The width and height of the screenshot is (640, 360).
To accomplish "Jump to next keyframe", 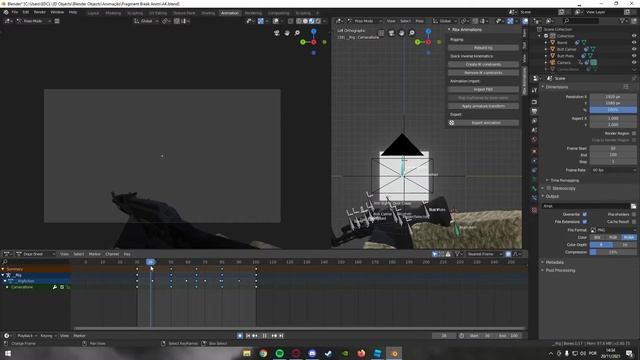I will point(274,336).
